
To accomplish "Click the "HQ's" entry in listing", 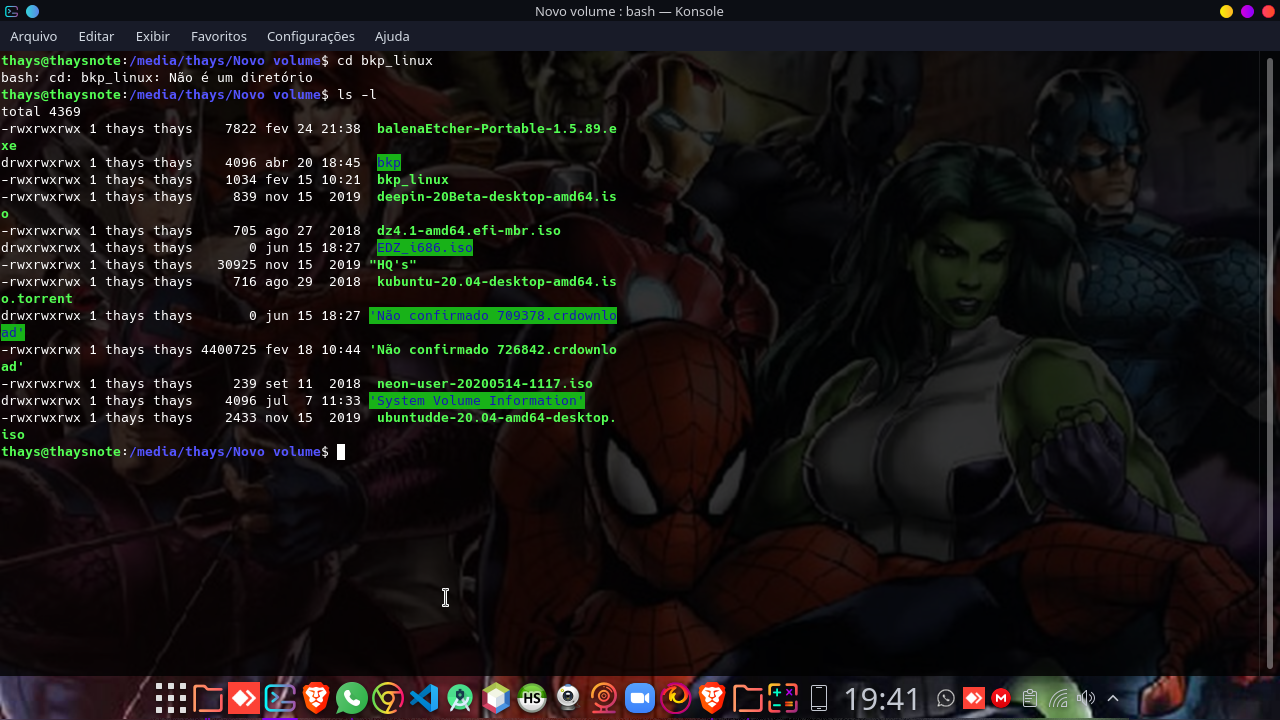I will click(x=393, y=264).
